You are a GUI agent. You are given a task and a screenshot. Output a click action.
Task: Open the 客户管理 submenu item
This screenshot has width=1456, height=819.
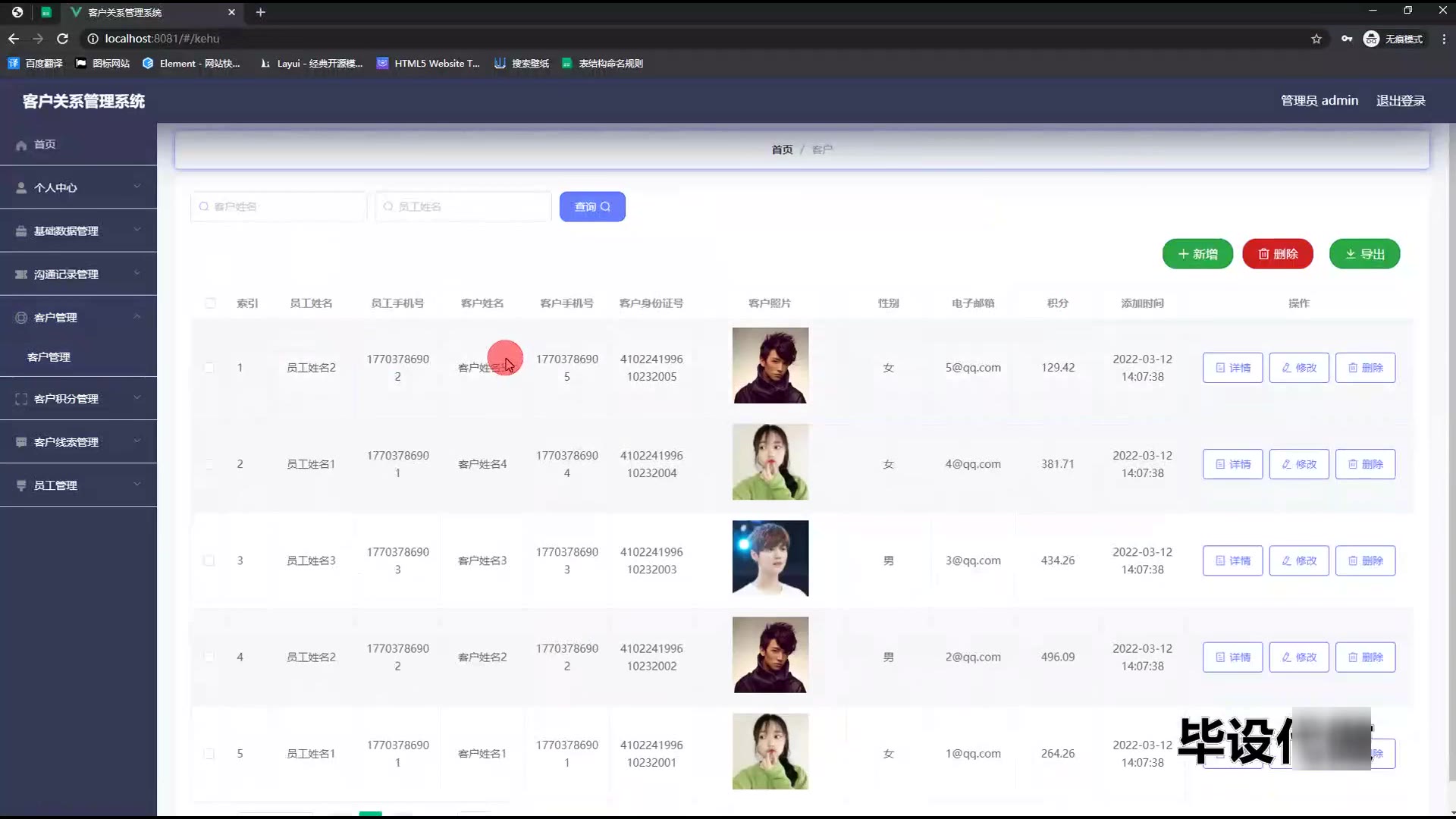(49, 356)
